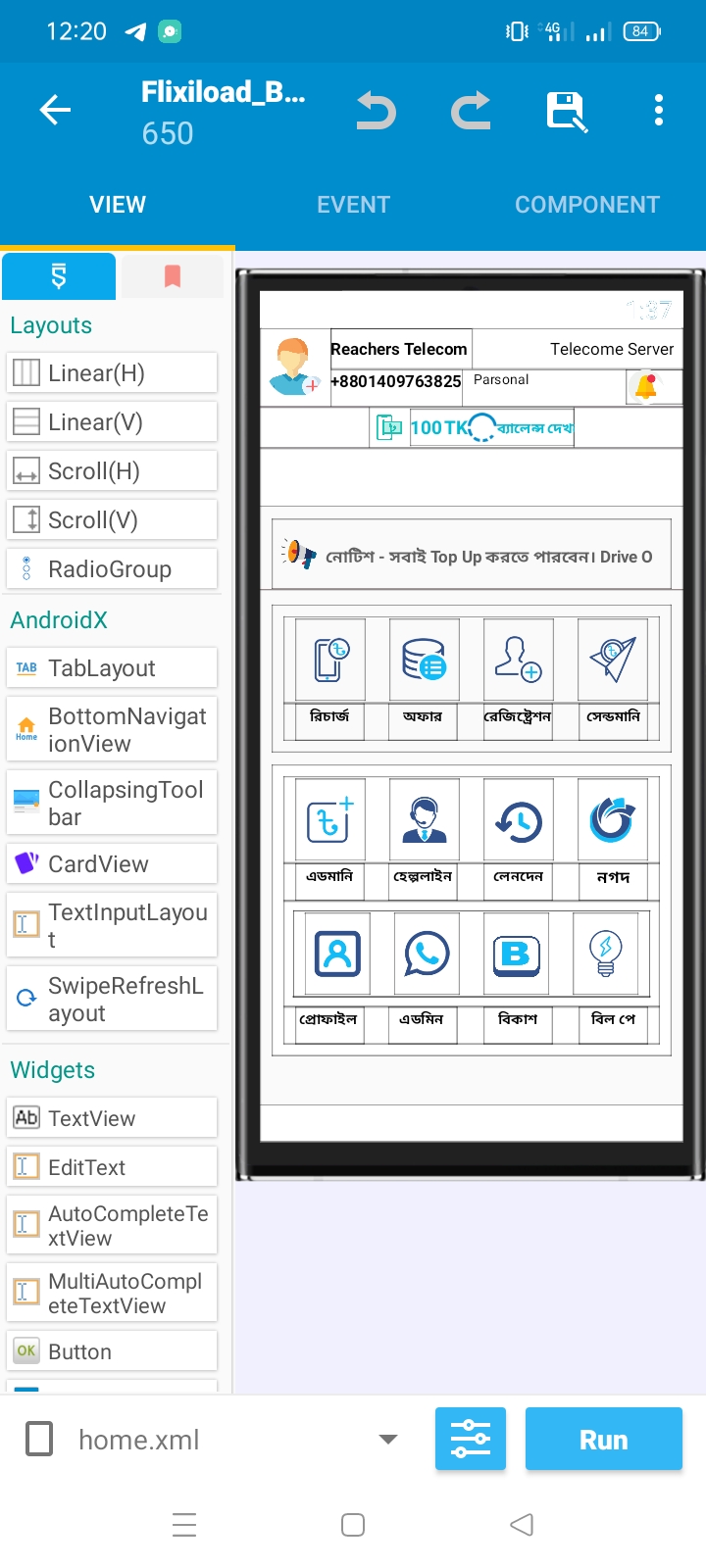Undo the last edit
The height and width of the screenshot is (1568, 706).
pyautogui.click(x=376, y=111)
